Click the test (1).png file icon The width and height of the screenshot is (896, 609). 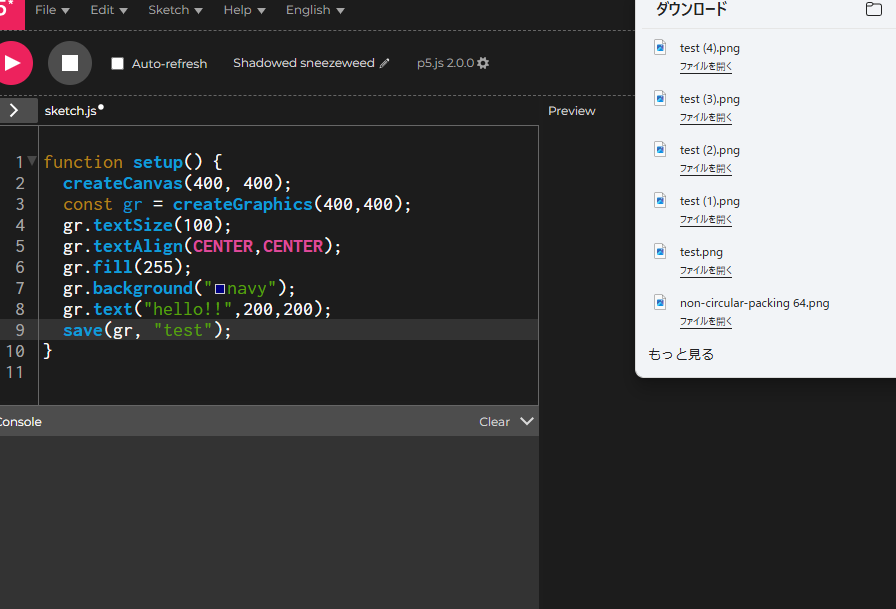[660, 200]
